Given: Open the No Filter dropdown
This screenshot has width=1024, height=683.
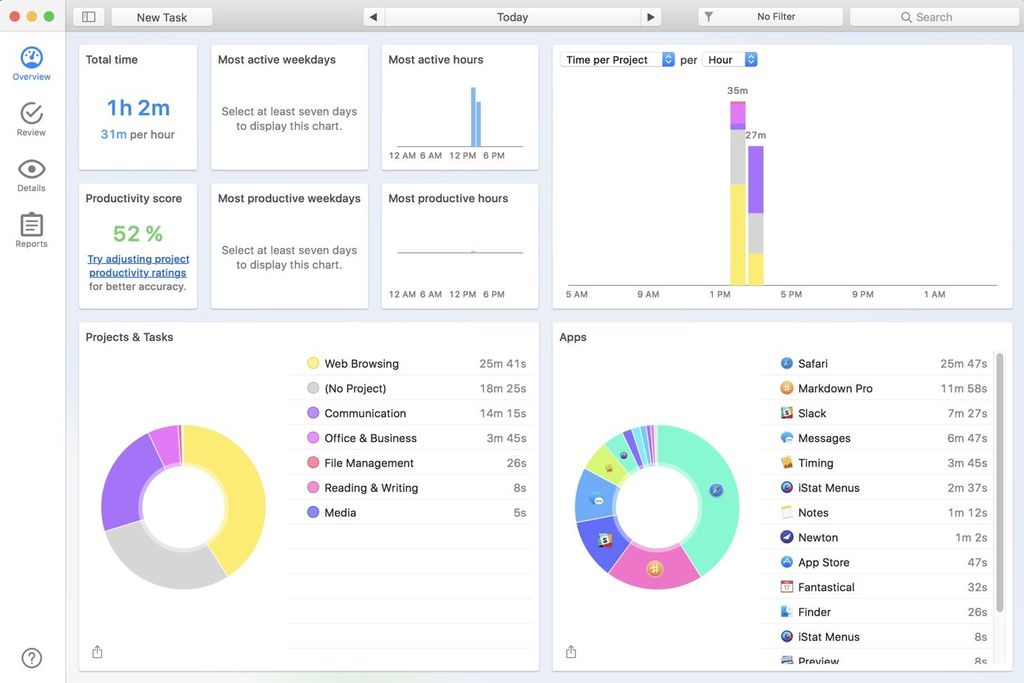Looking at the screenshot, I should click(771, 17).
